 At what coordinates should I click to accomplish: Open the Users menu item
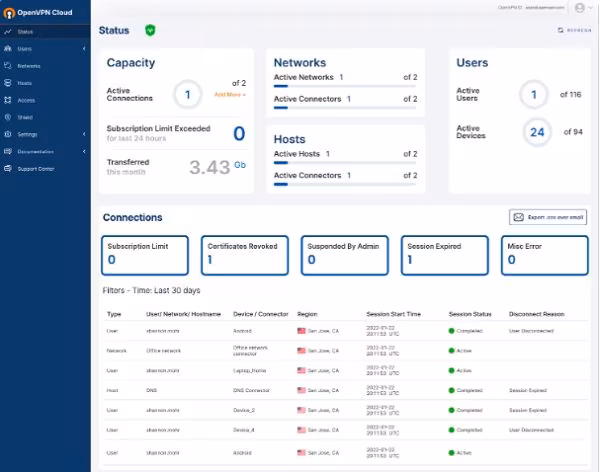click(45, 49)
